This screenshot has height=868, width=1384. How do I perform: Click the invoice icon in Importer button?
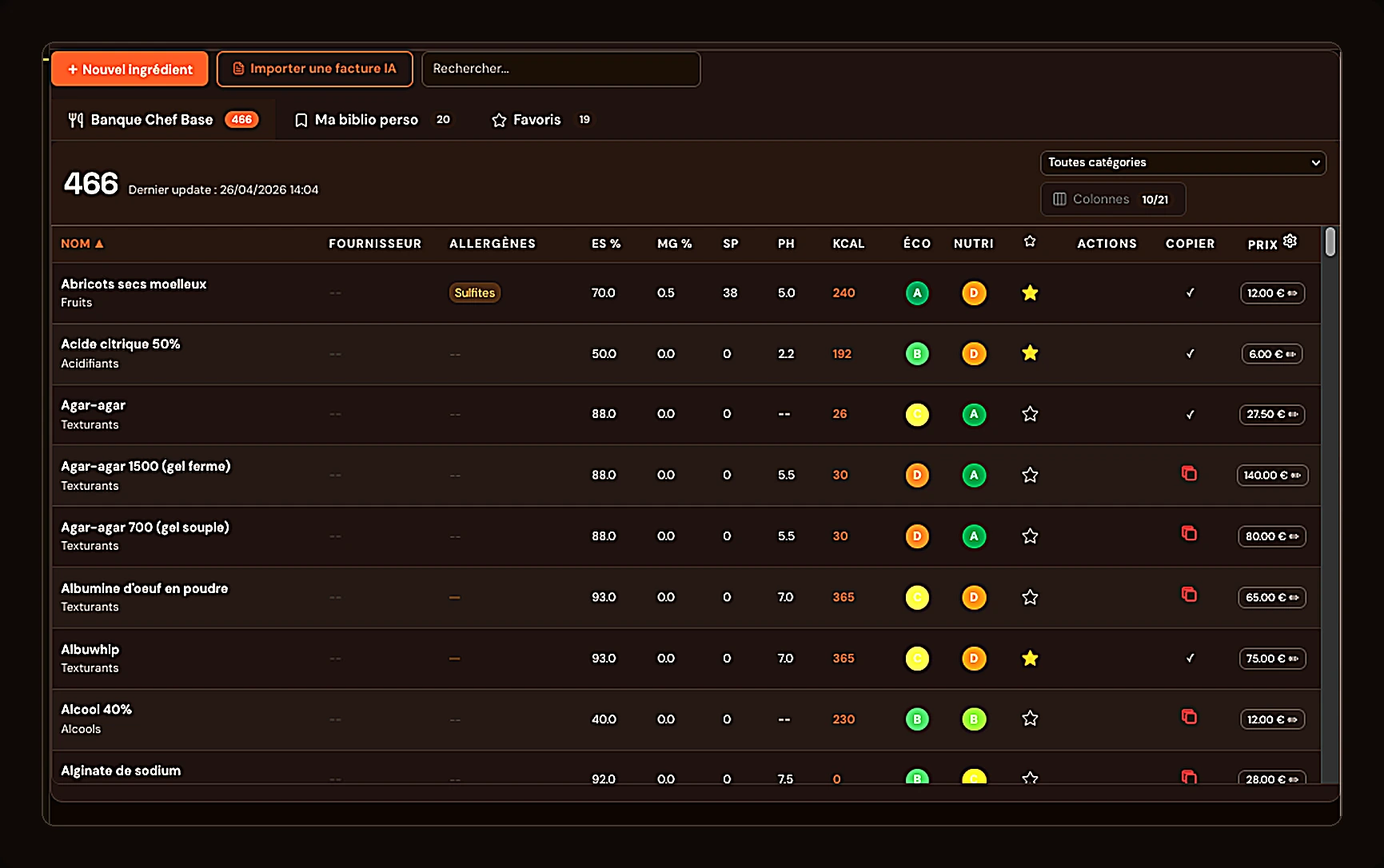[238, 69]
